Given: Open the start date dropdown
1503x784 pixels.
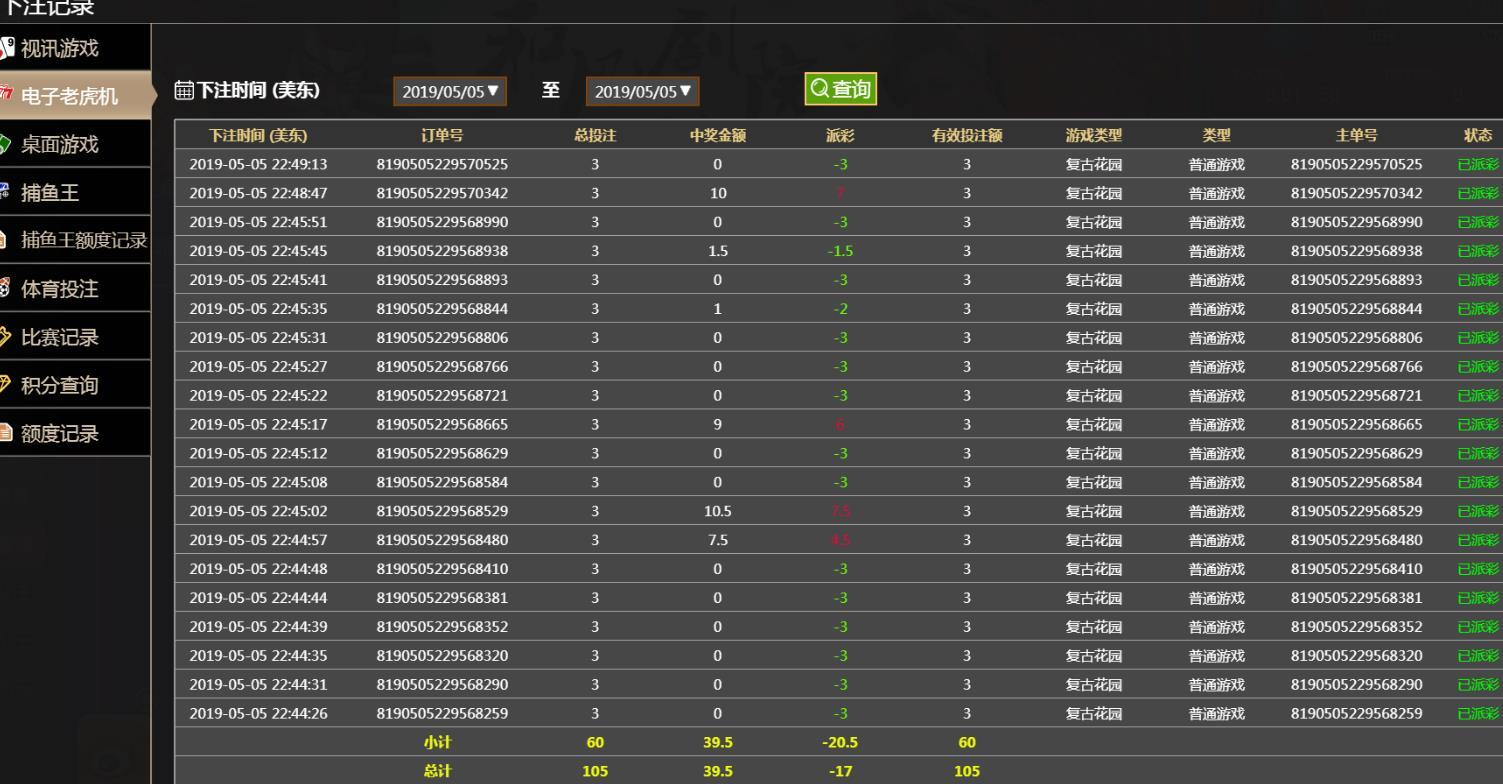Looking at the screenshot, I should tap(450, 91).
